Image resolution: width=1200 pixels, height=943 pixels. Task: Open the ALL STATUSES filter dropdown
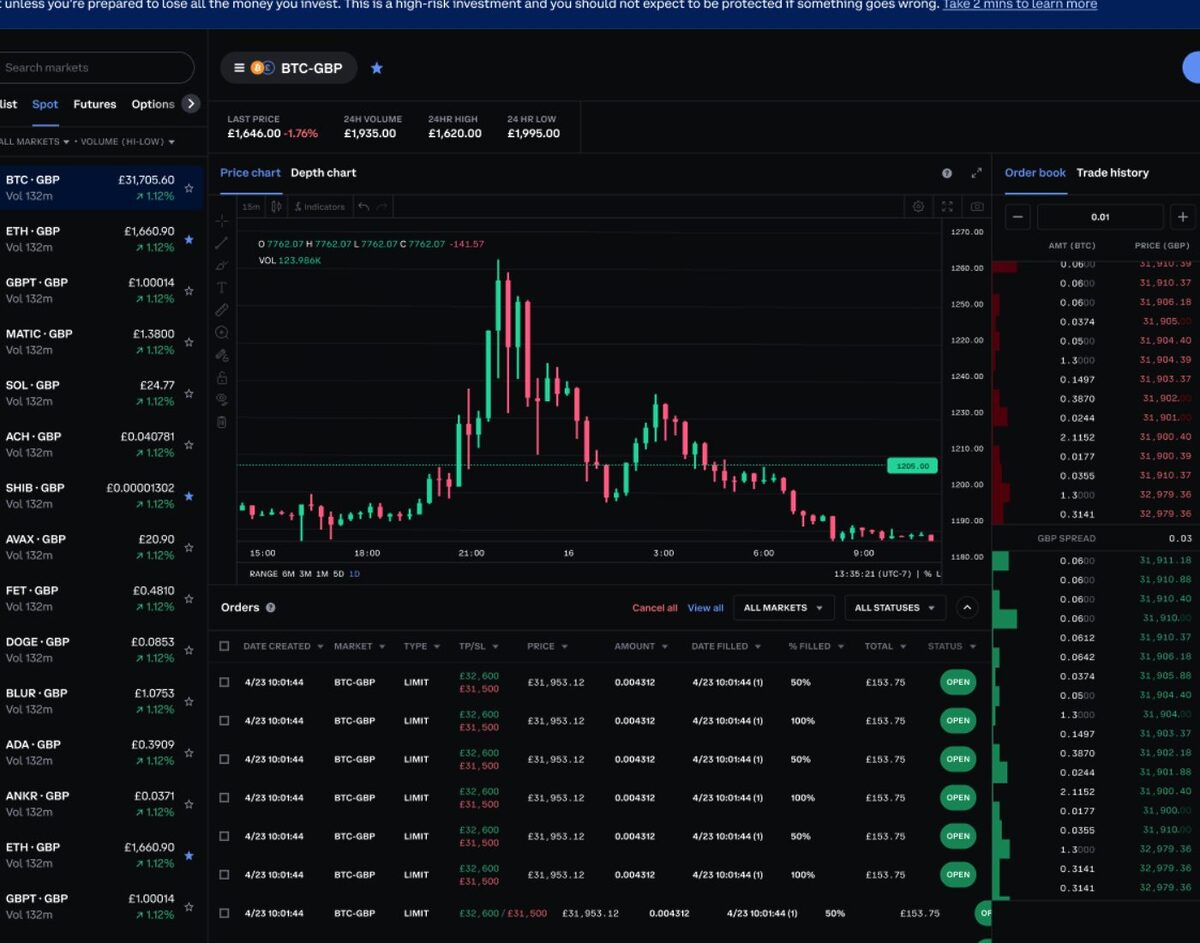(x=894, y=607)
